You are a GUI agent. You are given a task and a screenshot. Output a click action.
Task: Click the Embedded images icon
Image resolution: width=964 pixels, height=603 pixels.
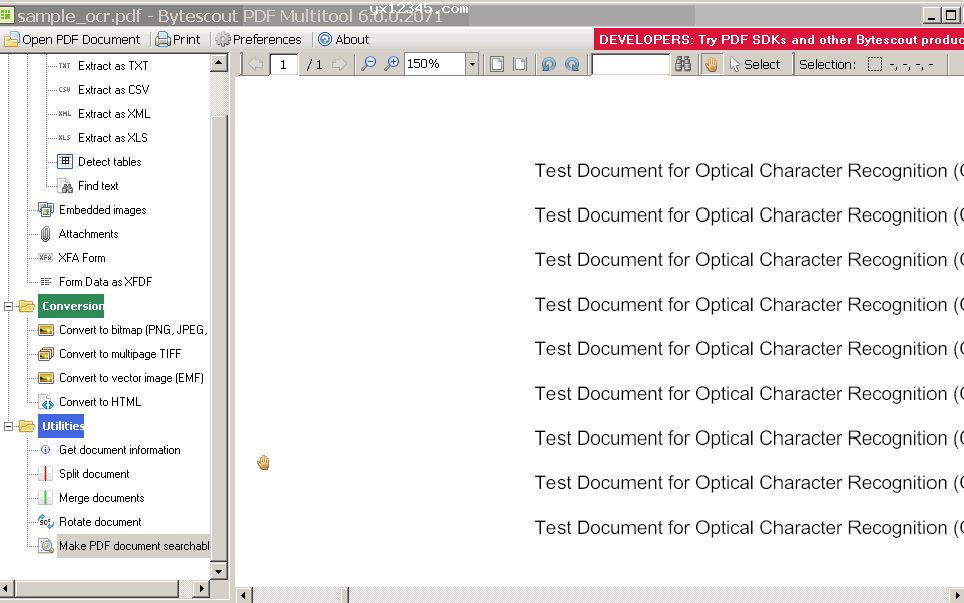coord(46,210)
